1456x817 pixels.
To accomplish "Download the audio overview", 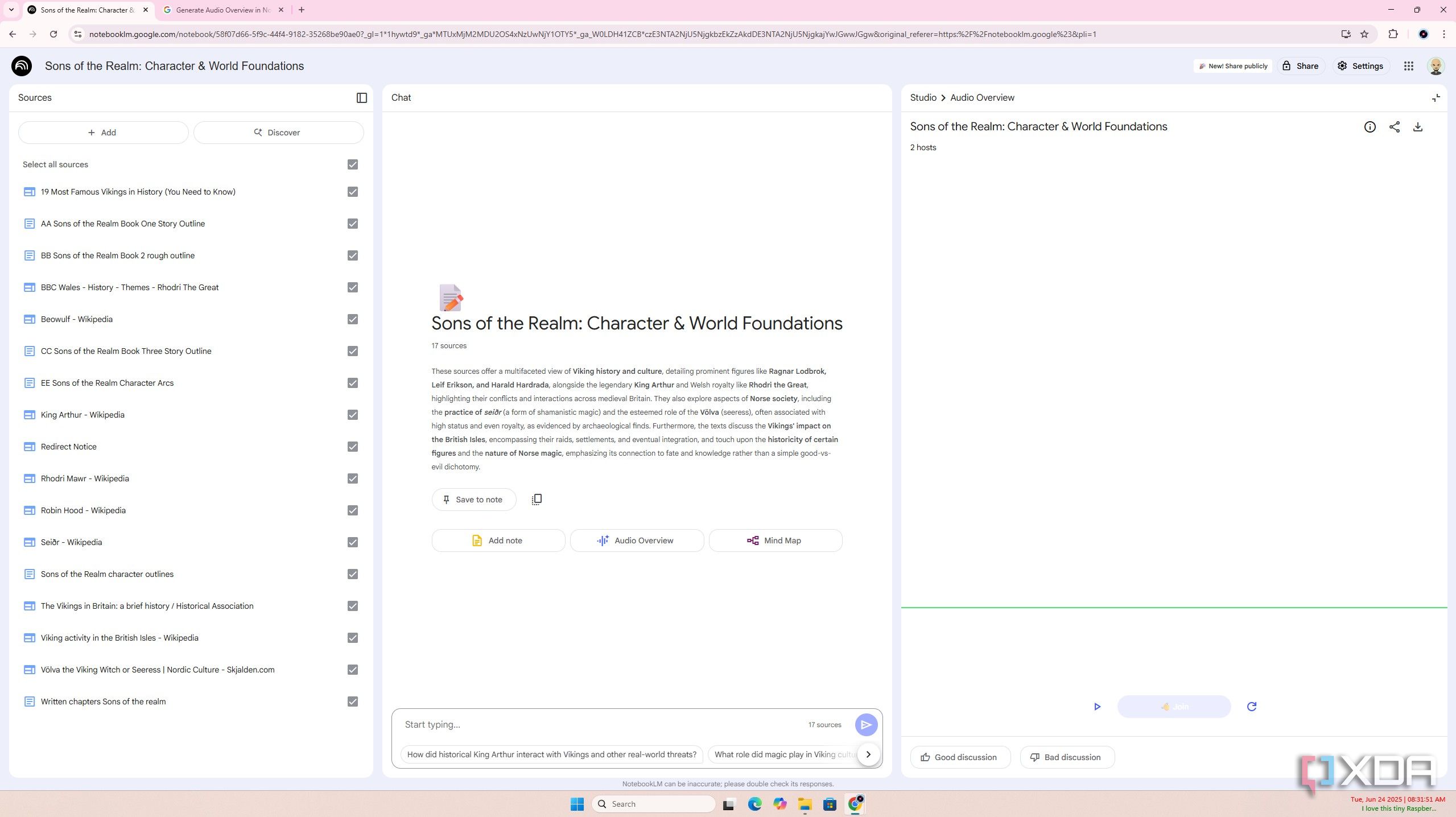I will (1418, 127).
